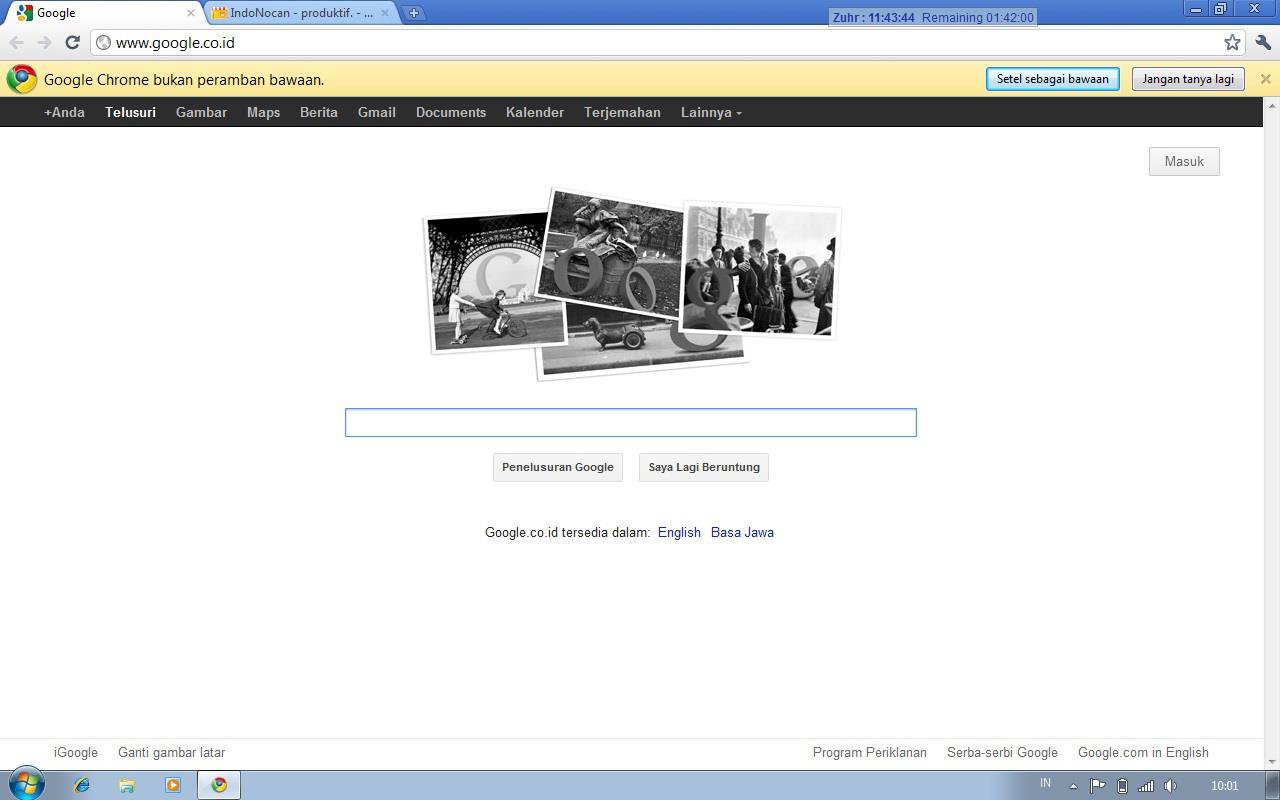The width and height of the screenshot is (1280, 800).
Task: Open the volume speaker tray icon
Action: click(1171, 786)
